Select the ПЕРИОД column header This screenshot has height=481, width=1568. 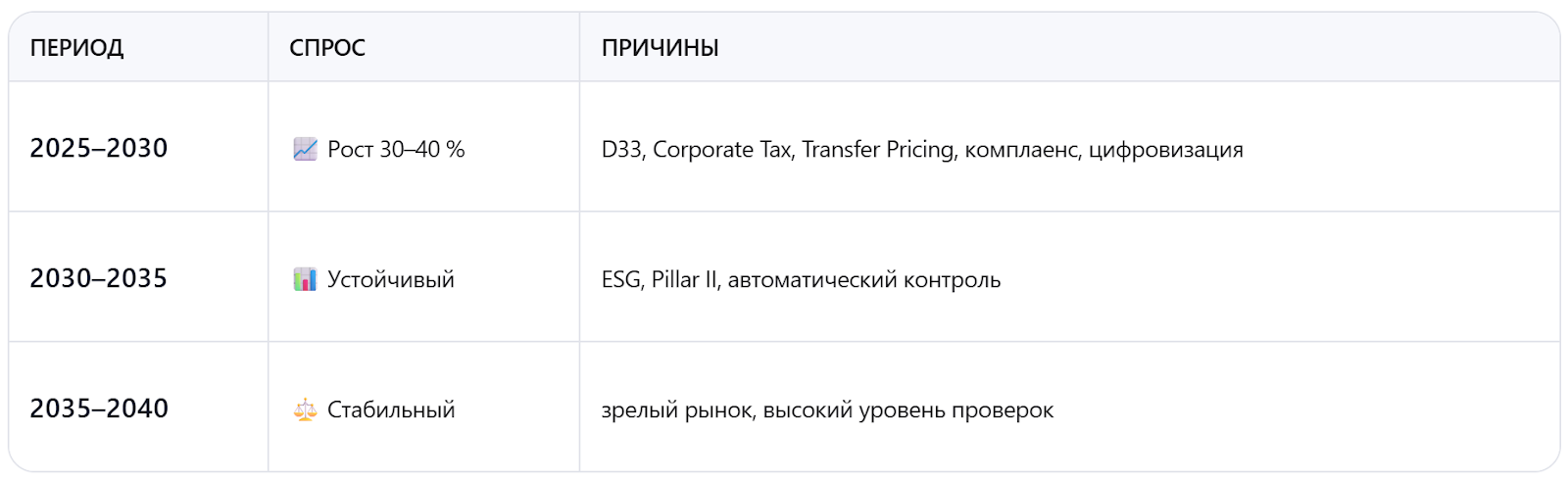click(x=76, y=48)
